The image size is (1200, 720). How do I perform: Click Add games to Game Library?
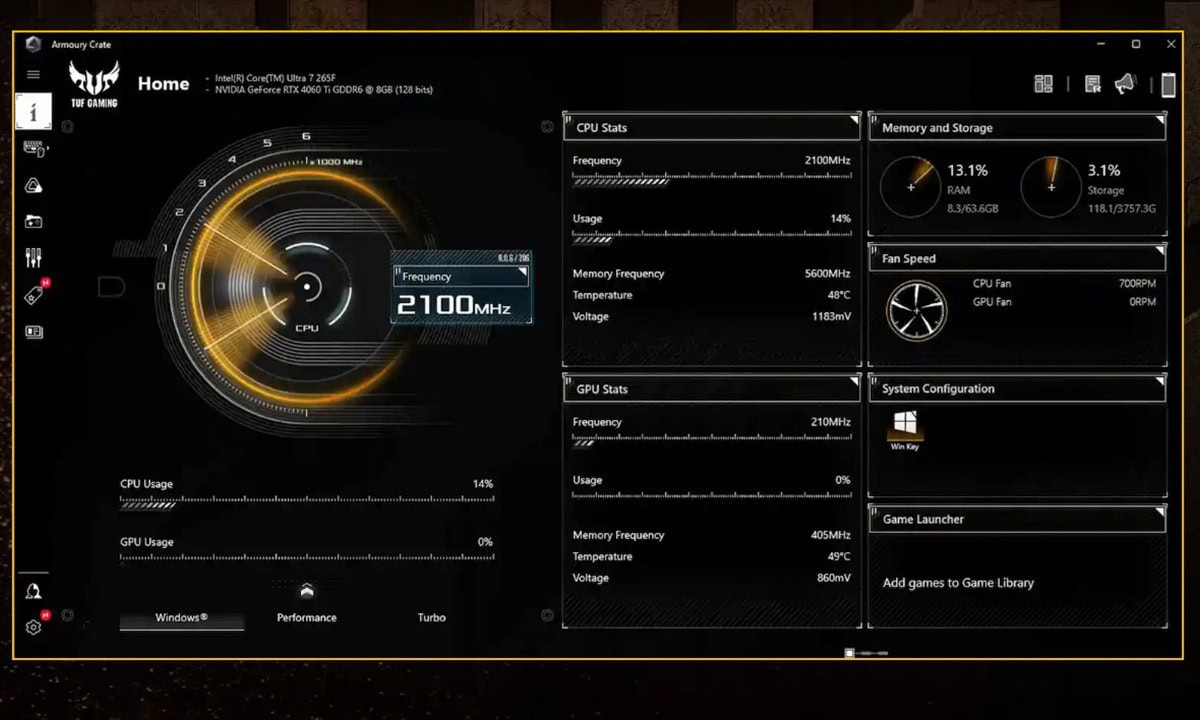click(958, 583)
